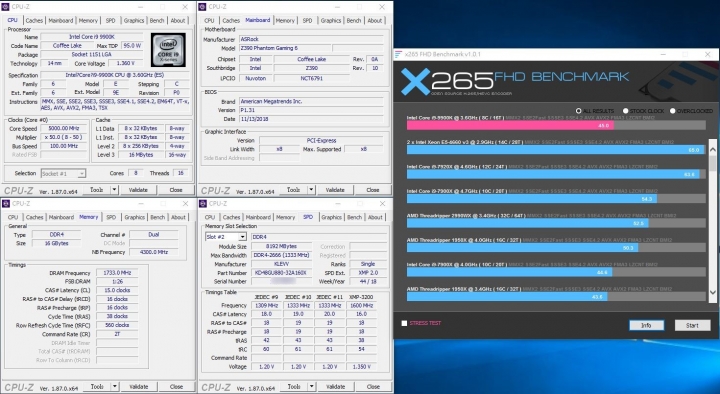
Task: Click Close button in SPD window
Action: 373,387
